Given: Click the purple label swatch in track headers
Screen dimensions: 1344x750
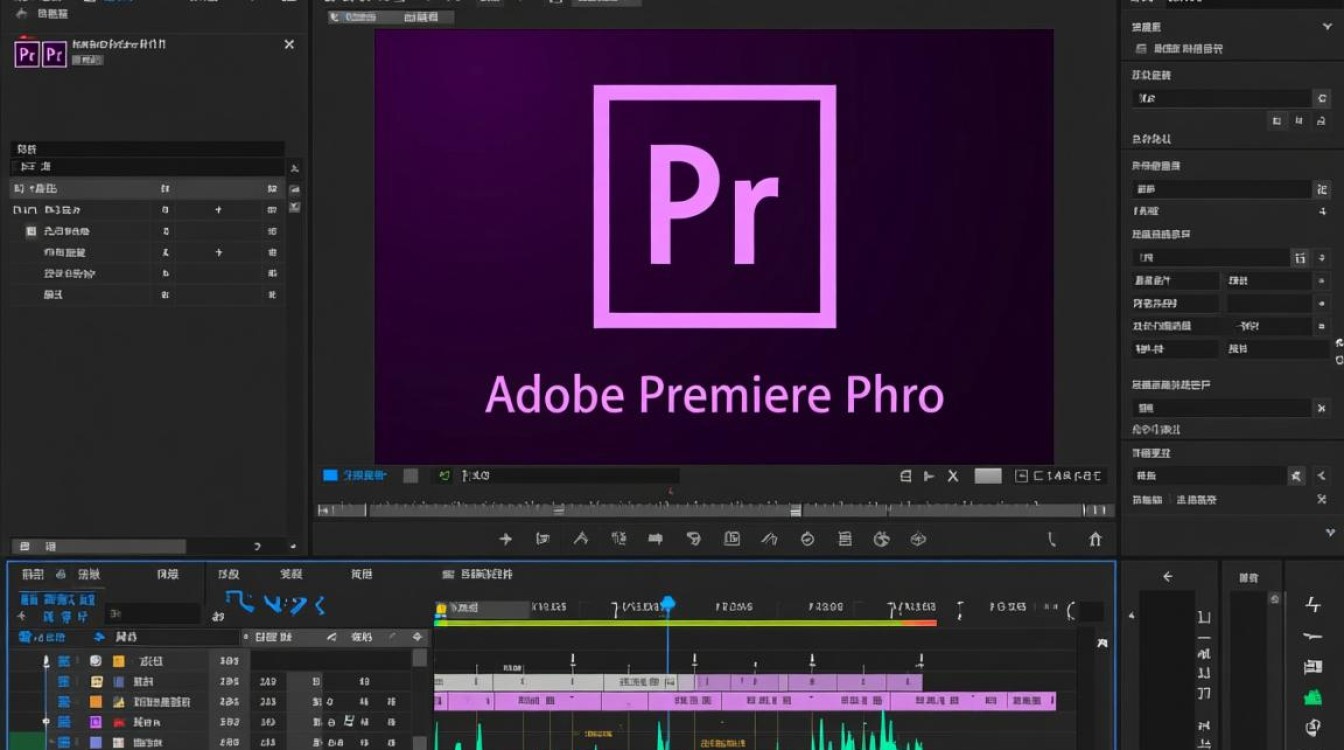Looking at the screenshot, I should click(96, 722).
